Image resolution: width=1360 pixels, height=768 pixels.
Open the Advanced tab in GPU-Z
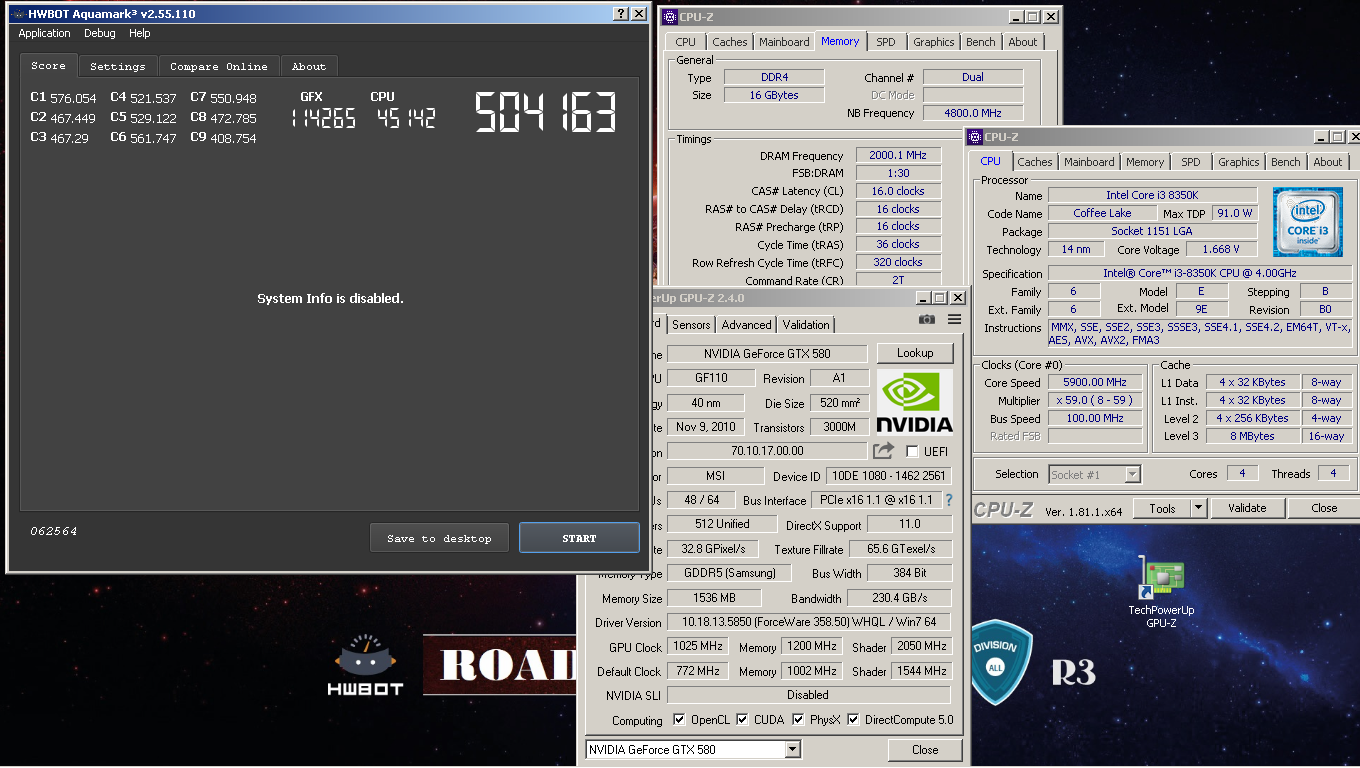[x=746, y=325]
